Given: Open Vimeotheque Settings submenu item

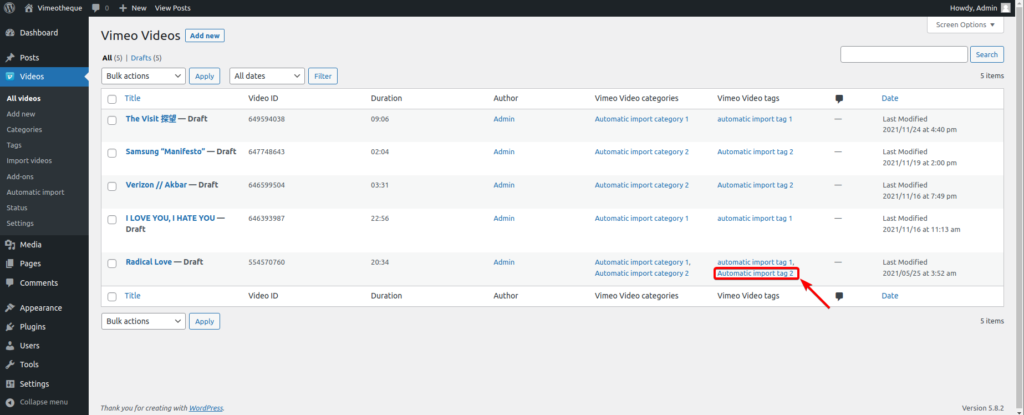Looking at the screenshot, I should [x=20, y=224].
